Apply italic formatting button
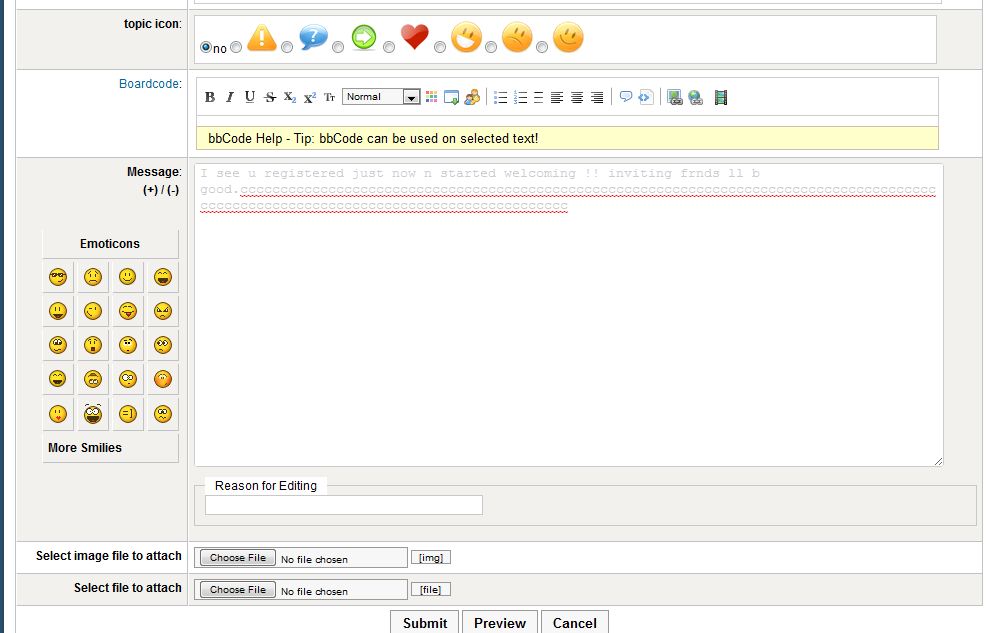This screenshot has width=991, height=633. [229, 97]
